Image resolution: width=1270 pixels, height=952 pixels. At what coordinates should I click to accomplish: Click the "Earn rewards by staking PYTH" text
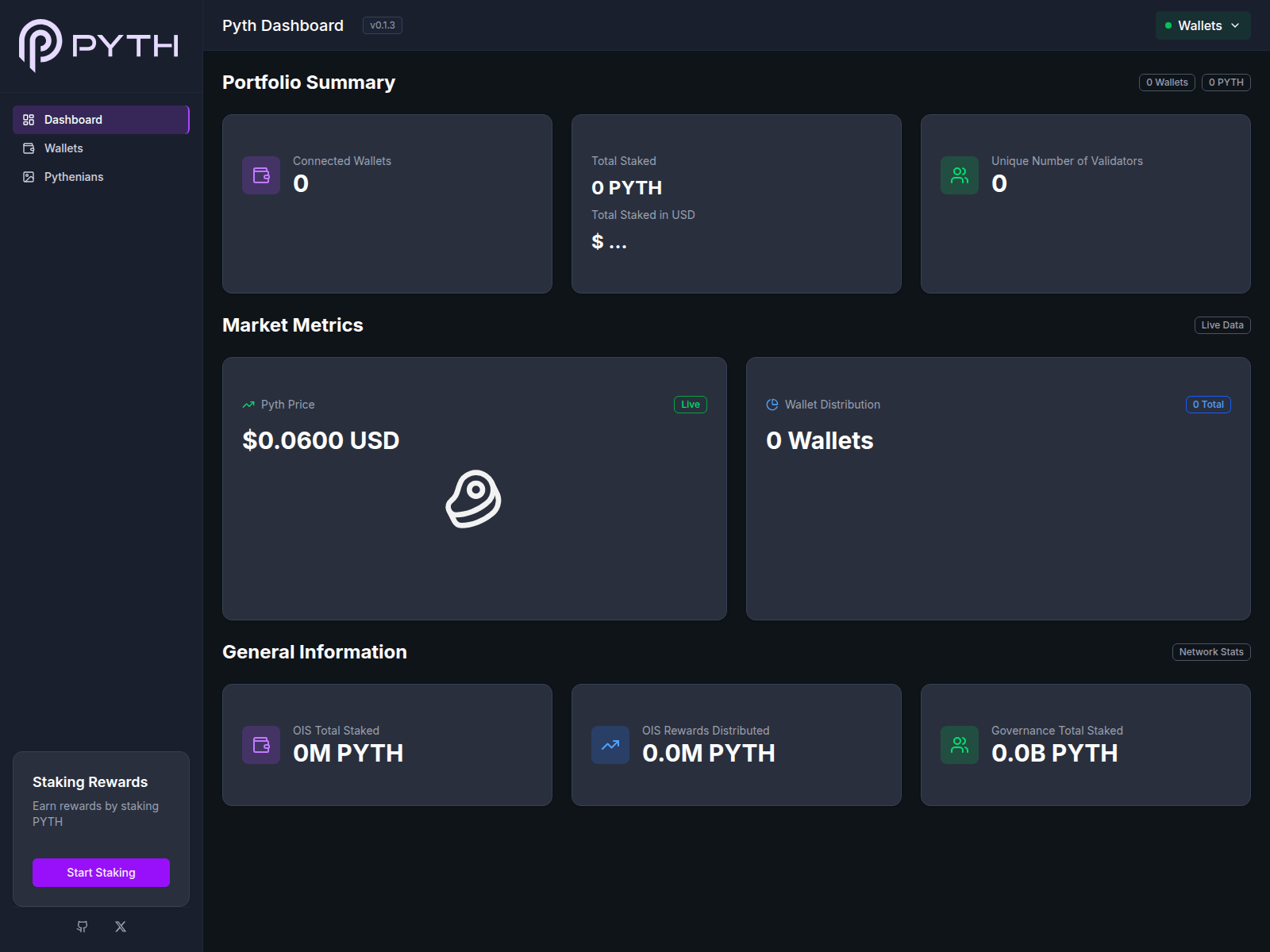click(x=95, y=814)
